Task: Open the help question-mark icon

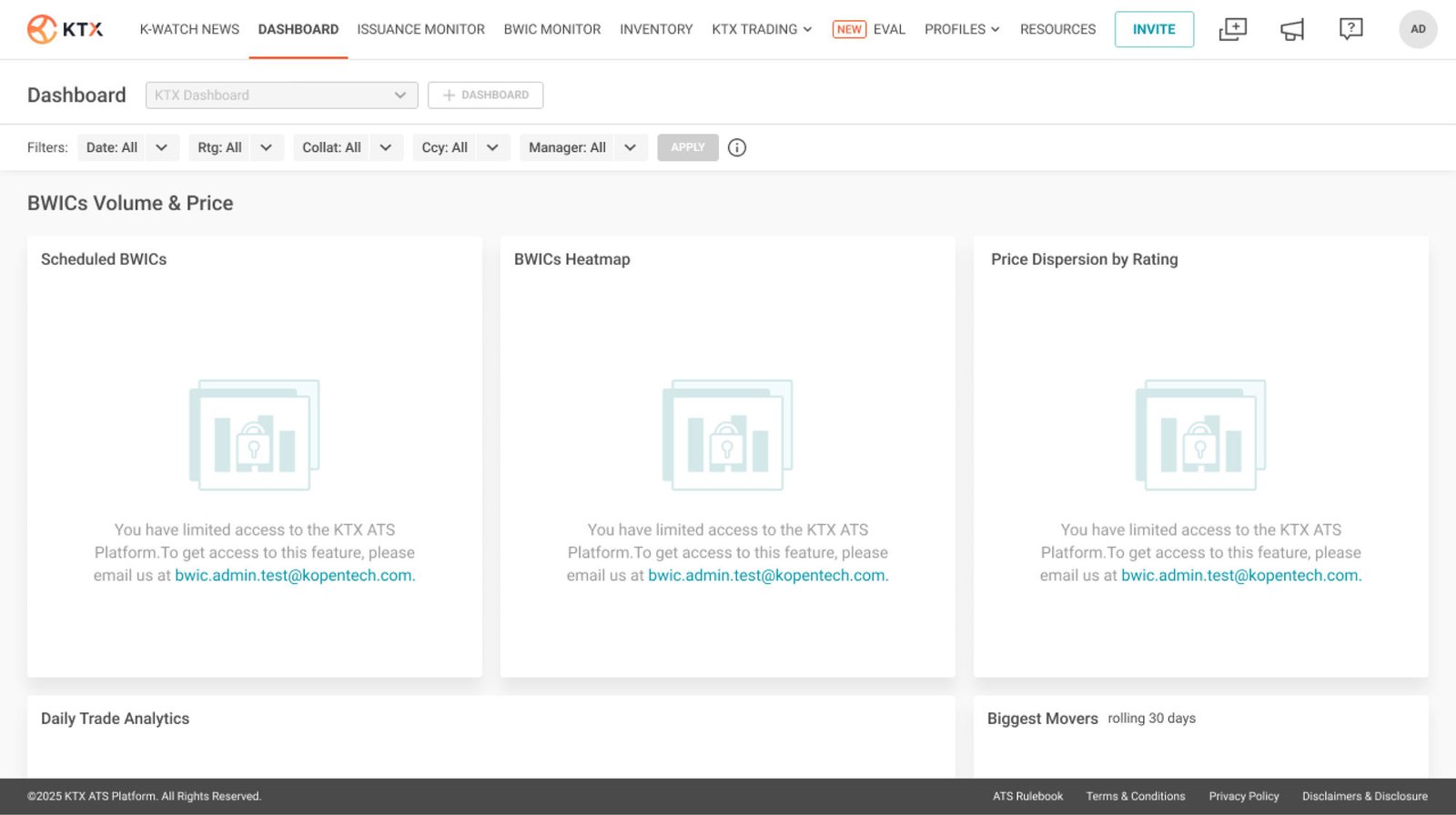Action: [1350, 29]
